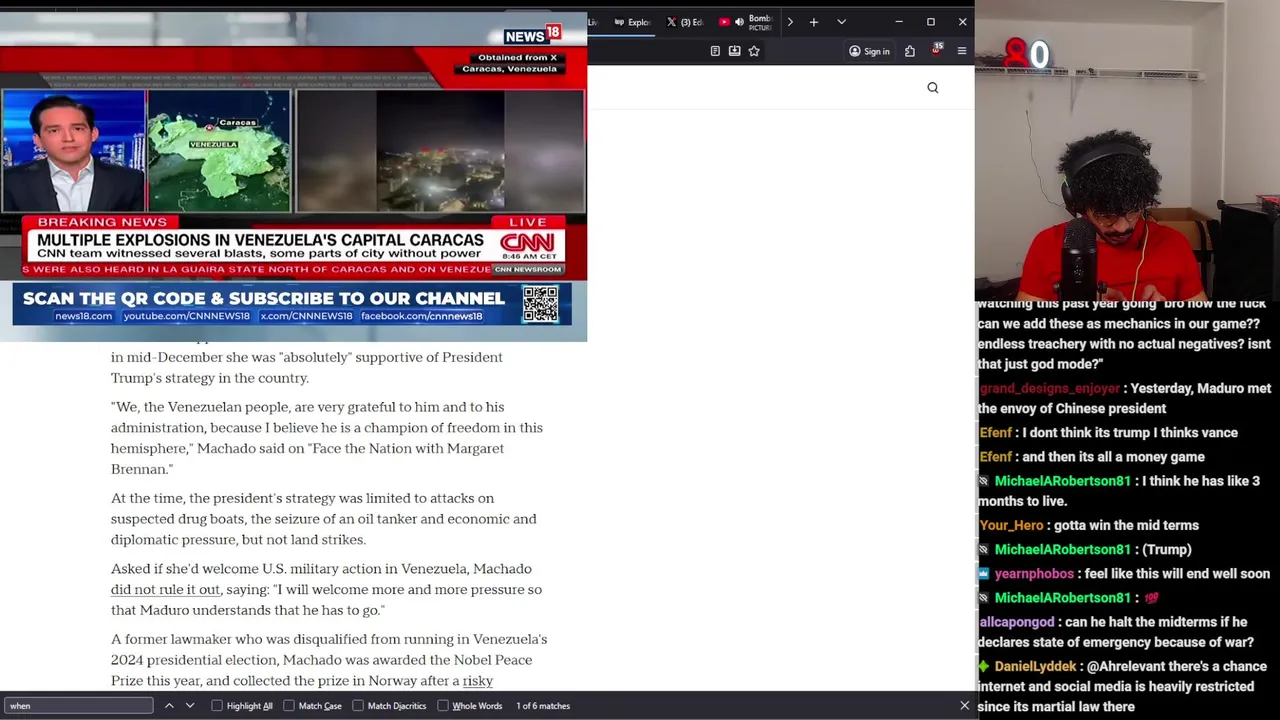Click the NEWS18 logo in video overlay
This screenshot has width=1280, height=720.
click(532, 35)
